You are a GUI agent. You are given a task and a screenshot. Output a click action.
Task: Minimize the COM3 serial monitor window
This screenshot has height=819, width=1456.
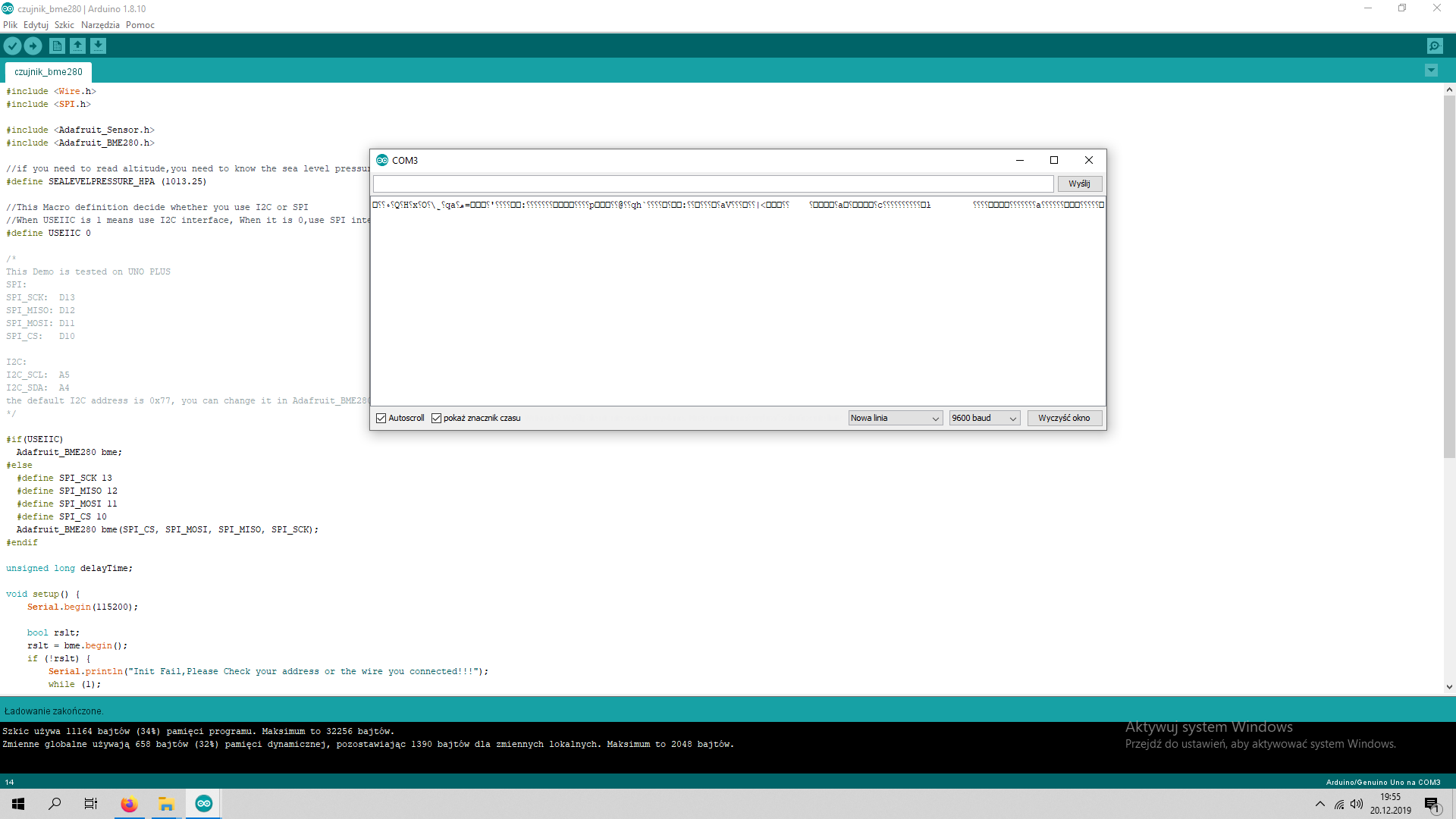pyautogui.click(x=1019, y=160)
